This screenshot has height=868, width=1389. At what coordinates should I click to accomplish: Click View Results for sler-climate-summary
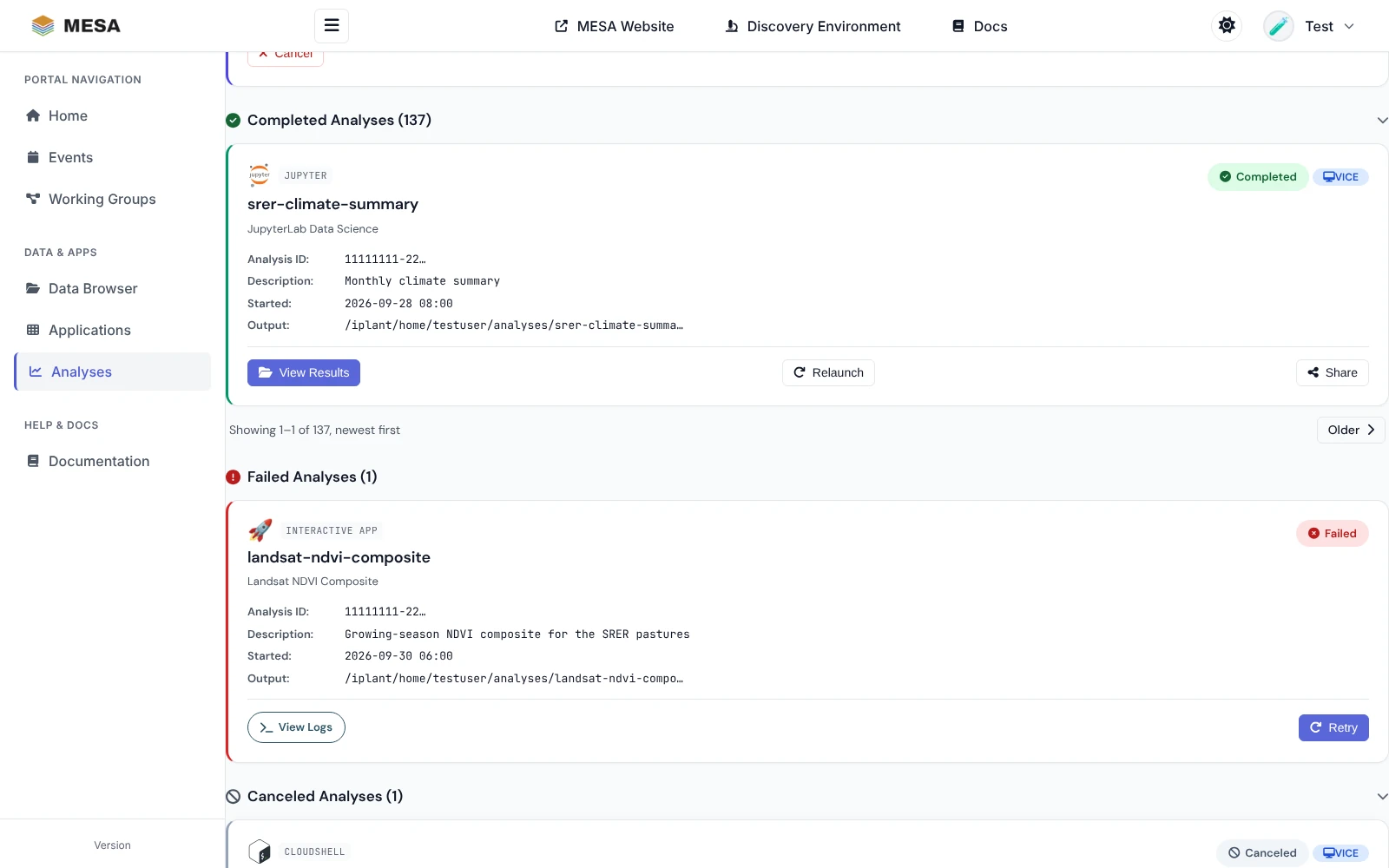click(304, 372)
